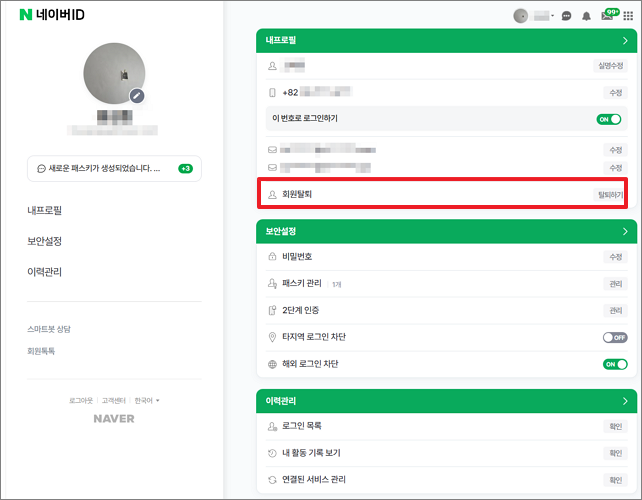Turn off the 해외 로그인 차단 toggle
The image size is (642, 500).
point(614,364)
